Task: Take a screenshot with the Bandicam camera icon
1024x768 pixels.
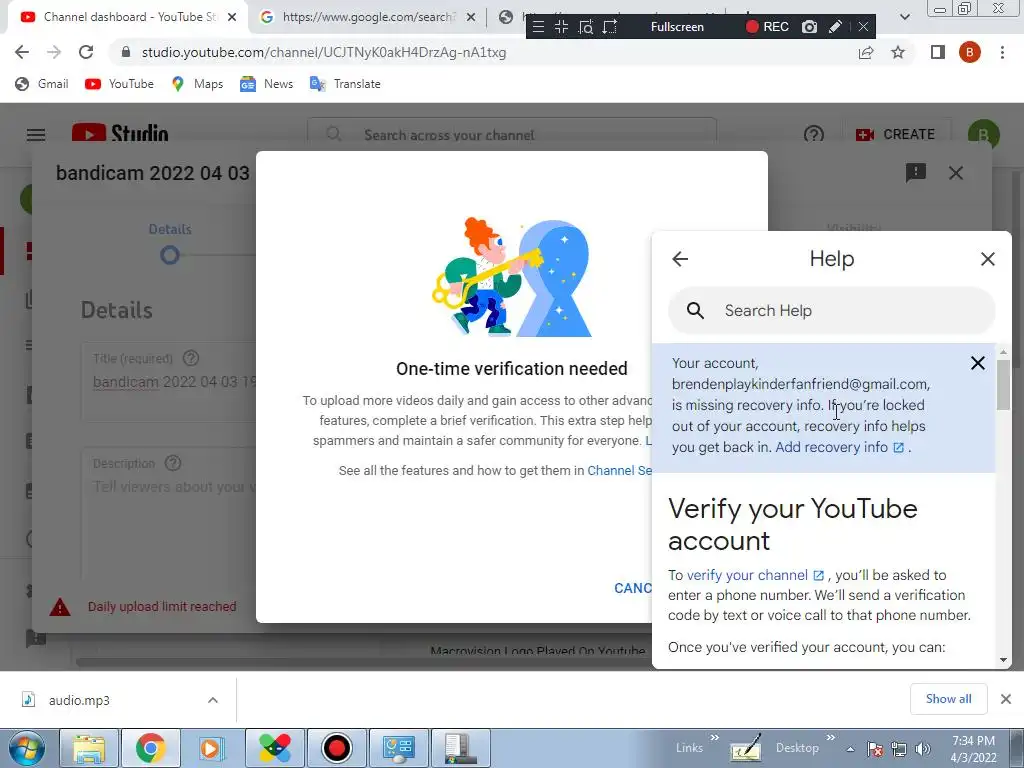Action: click(x=809, y=27)
